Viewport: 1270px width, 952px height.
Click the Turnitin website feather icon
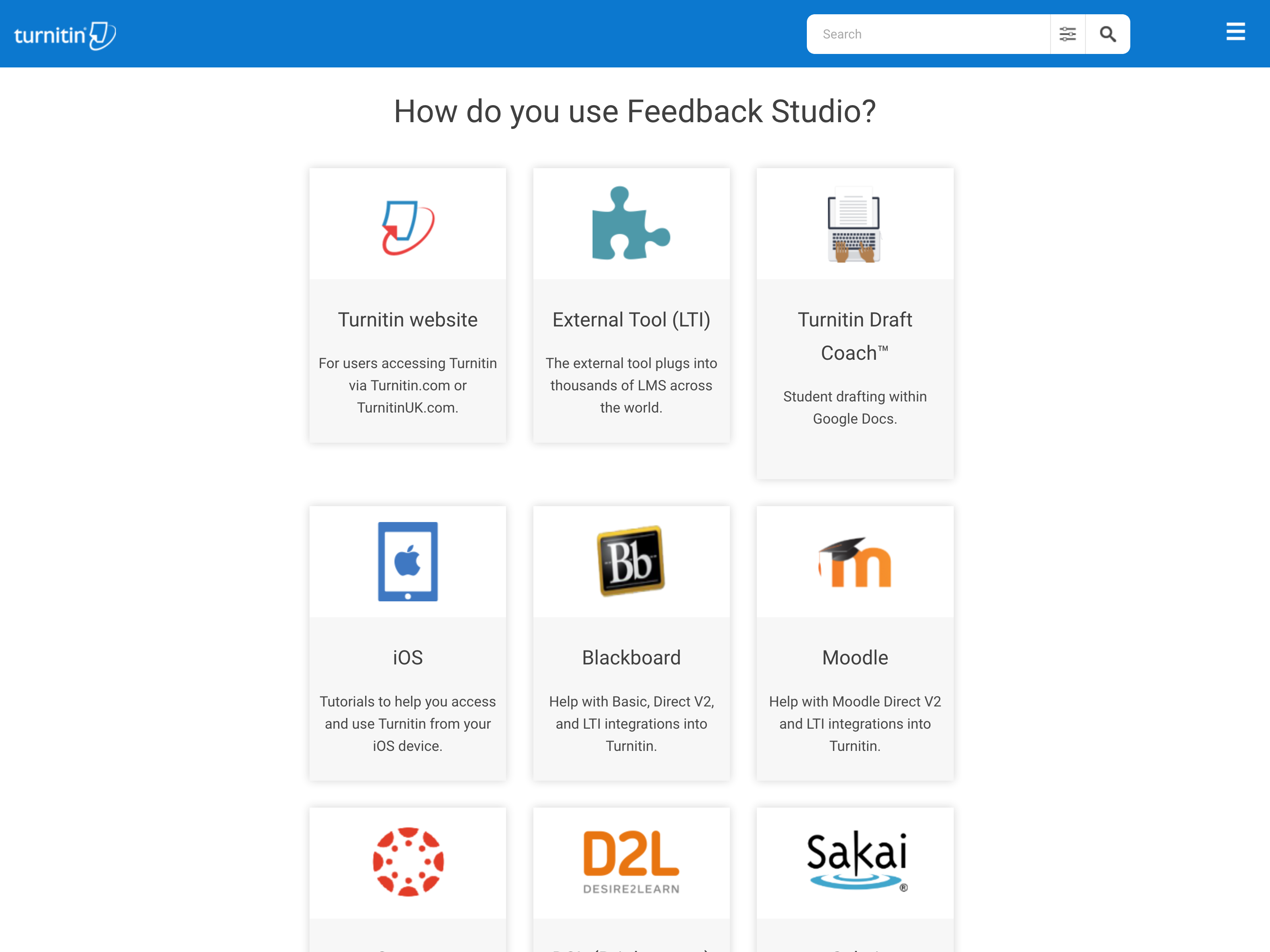pos(408,227)
